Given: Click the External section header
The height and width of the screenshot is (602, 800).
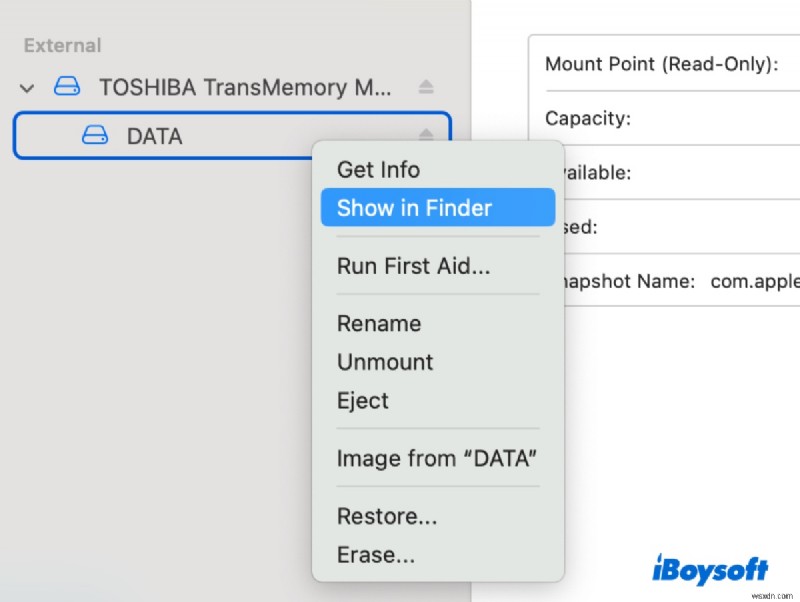Looking at the screenshot, I should tap(62, 45).
